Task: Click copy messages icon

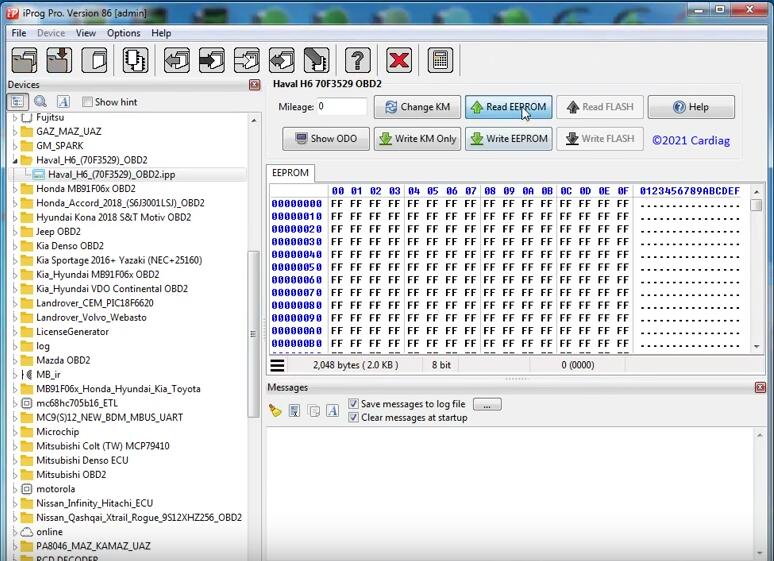Action: tap(313, 410)
